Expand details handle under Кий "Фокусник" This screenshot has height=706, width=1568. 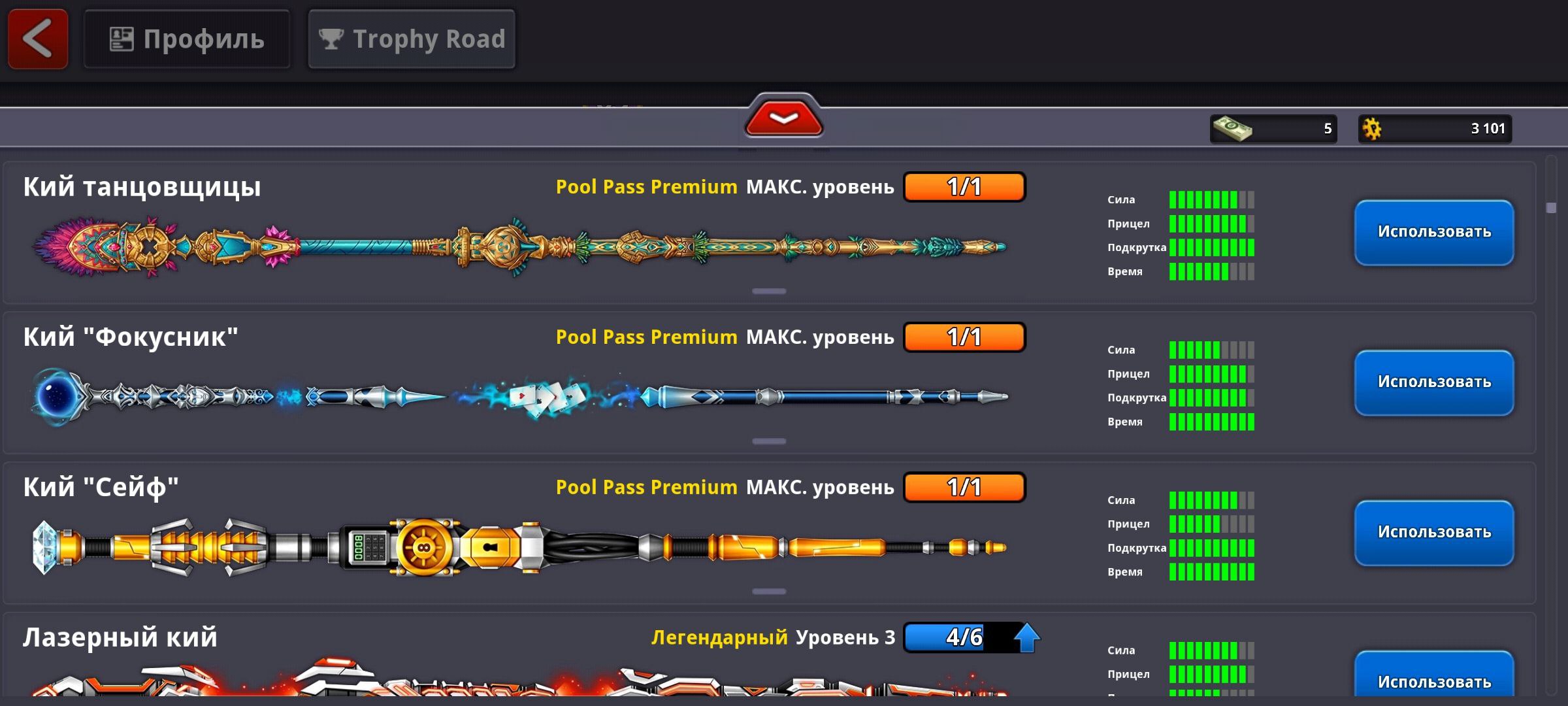coord(769,441)
